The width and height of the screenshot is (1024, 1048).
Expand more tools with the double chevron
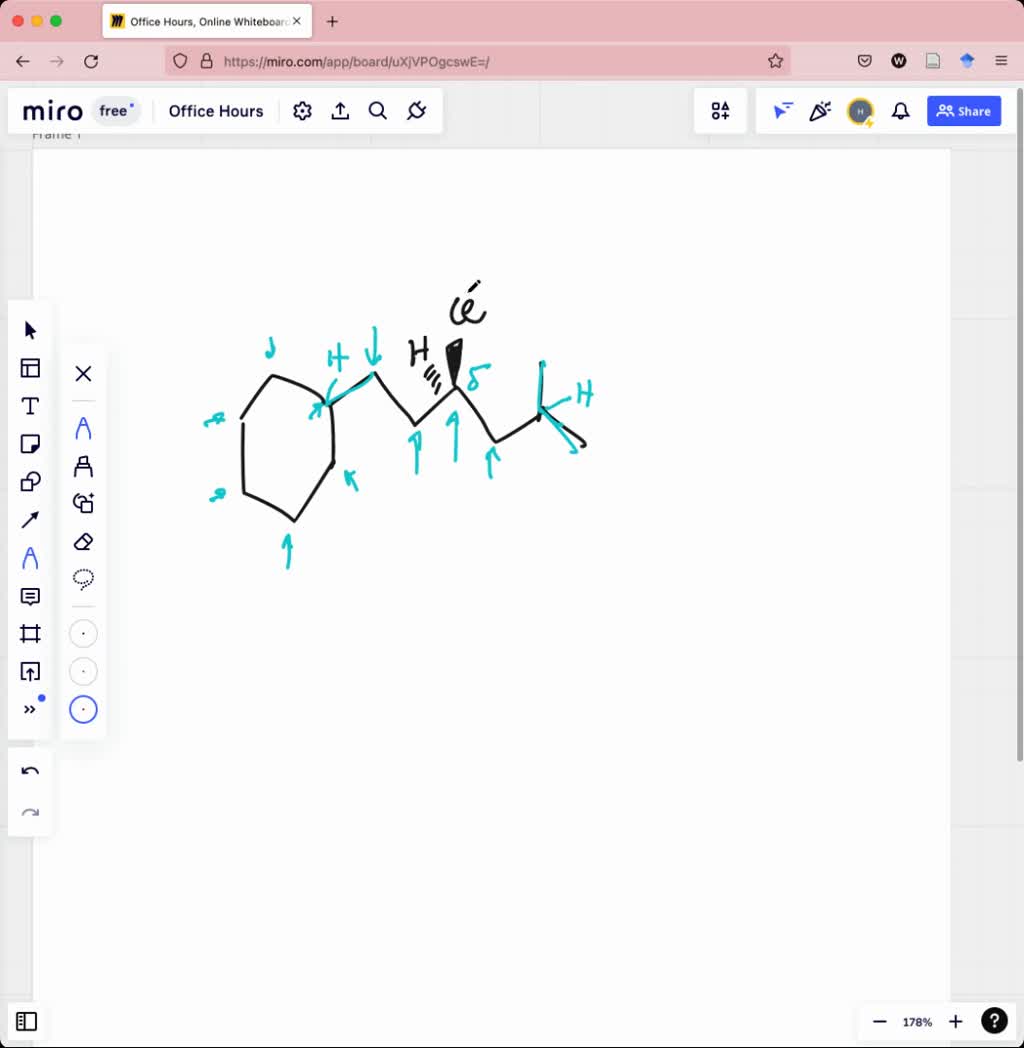click(x=30, y=709)
